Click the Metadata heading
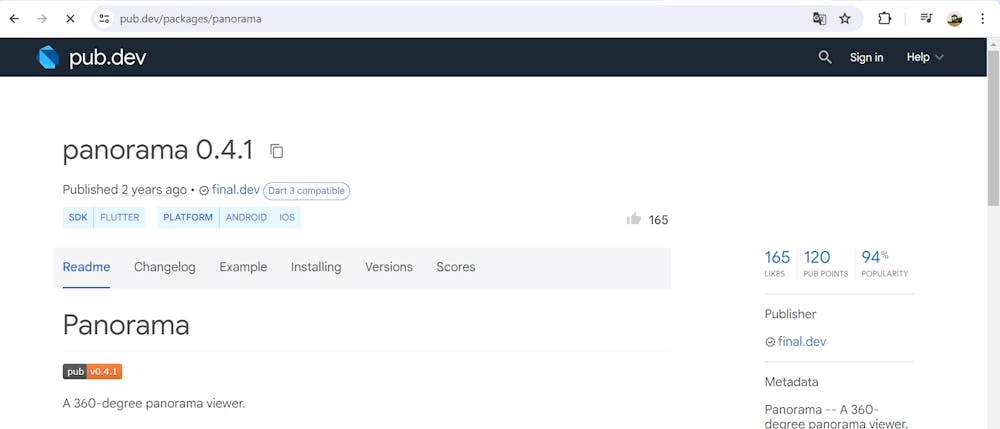 791,382
